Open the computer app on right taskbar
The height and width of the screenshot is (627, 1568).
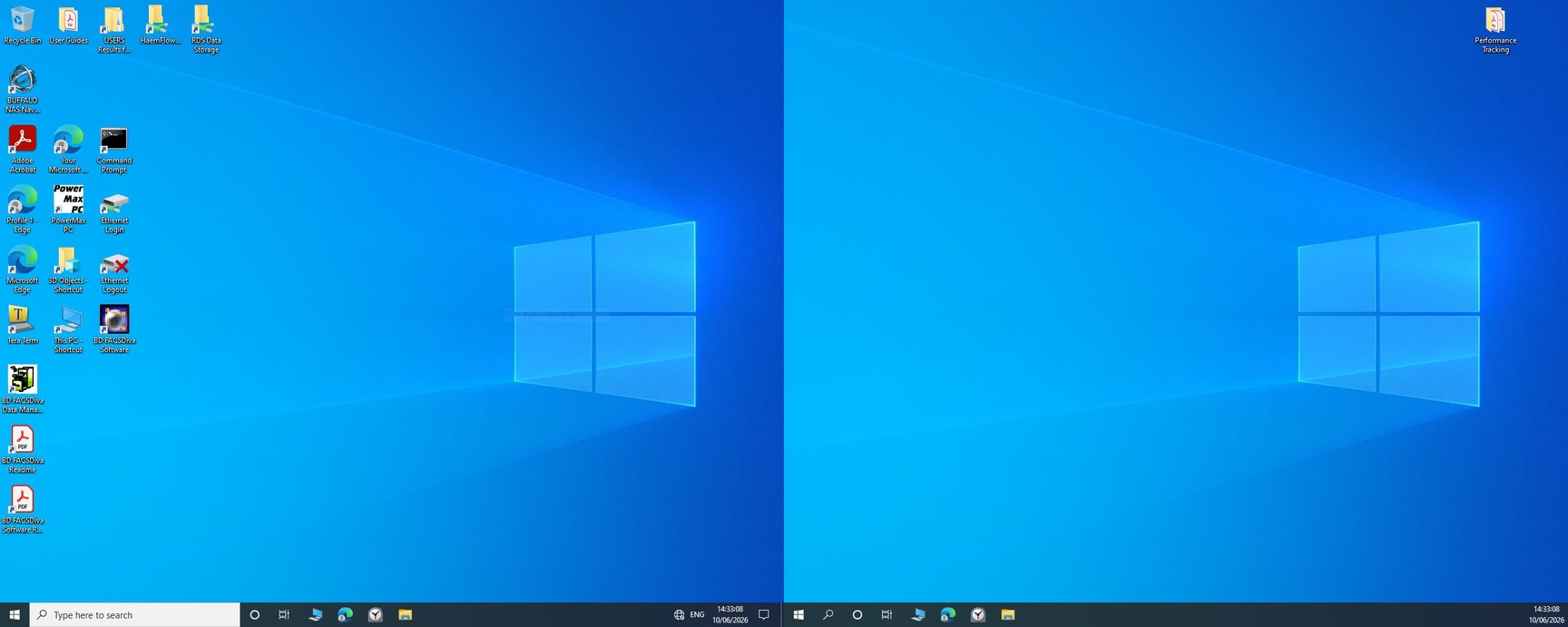(x=917, y=614)
